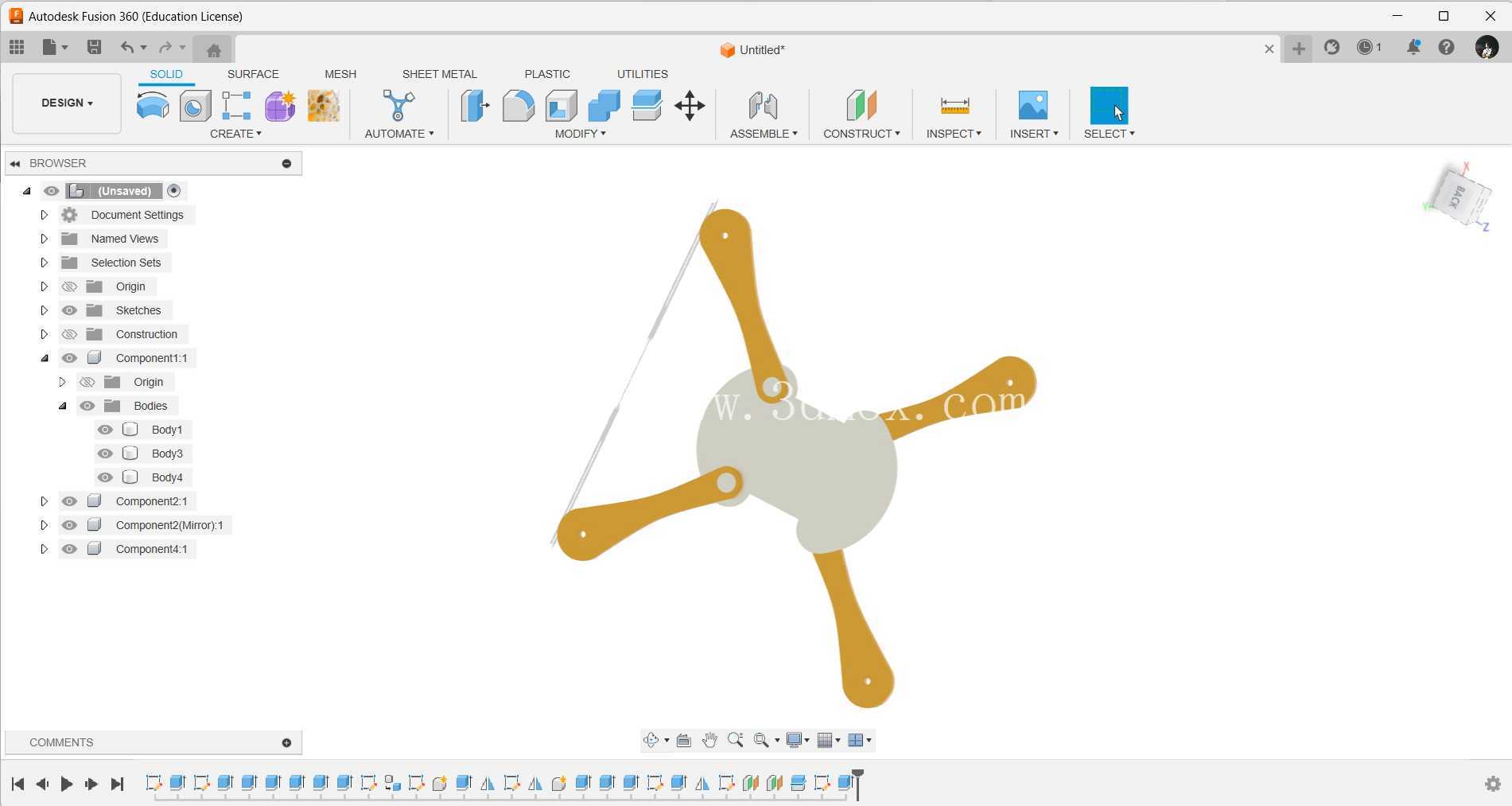Open the data panel grid icon
The width and height of the screenshot is (1512, 806).
17,48
